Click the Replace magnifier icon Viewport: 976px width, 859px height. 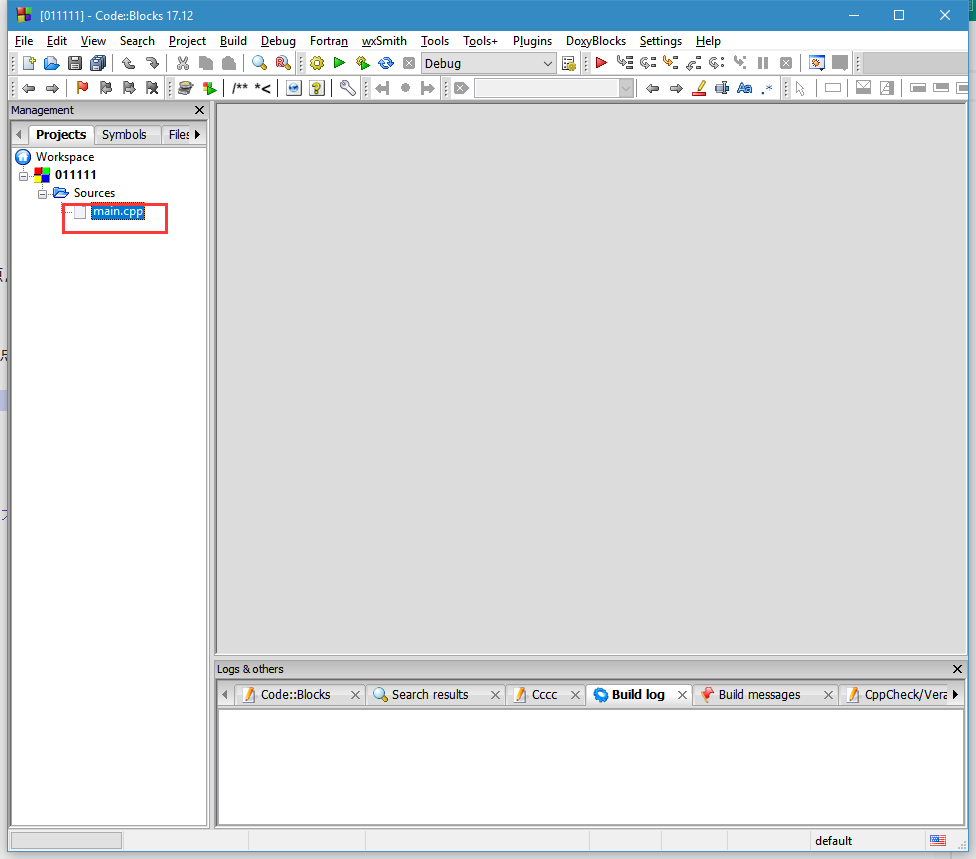point(283,63)
